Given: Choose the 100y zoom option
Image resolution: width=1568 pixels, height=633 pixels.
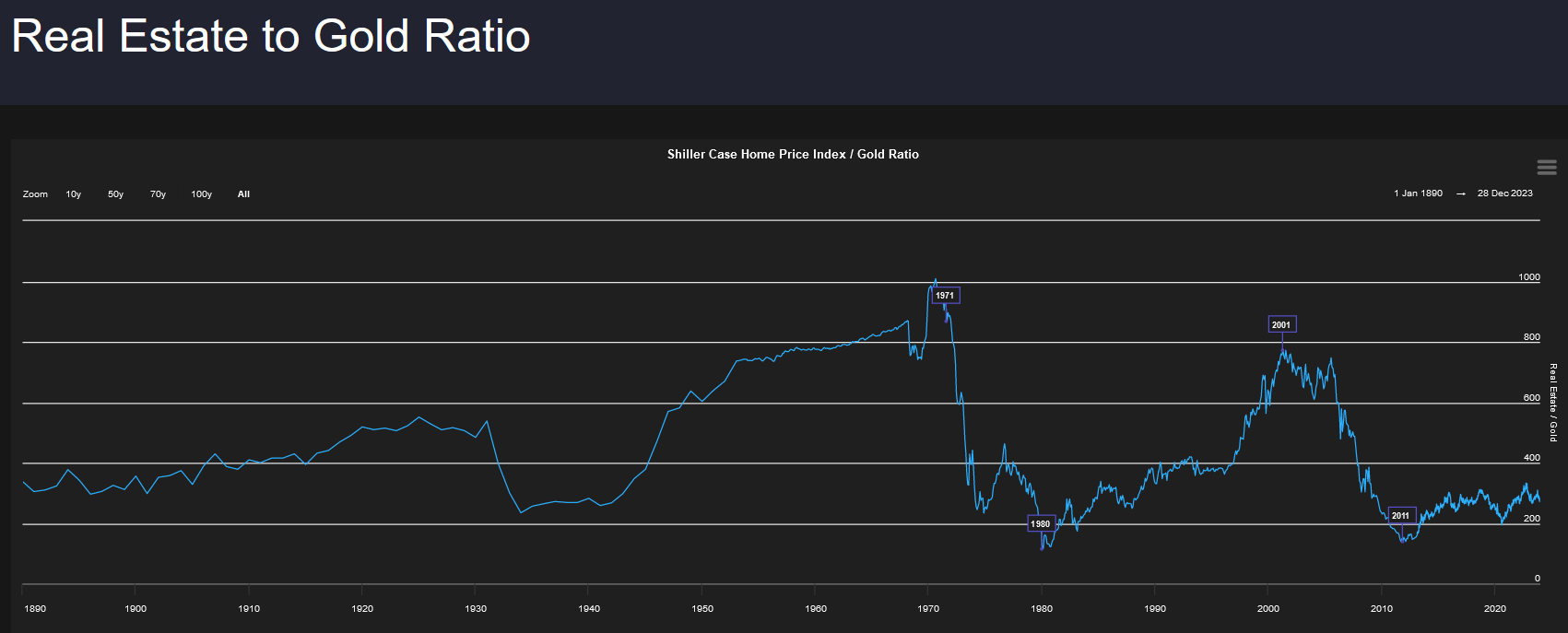Looking at the screenshot, I should 201,194.
